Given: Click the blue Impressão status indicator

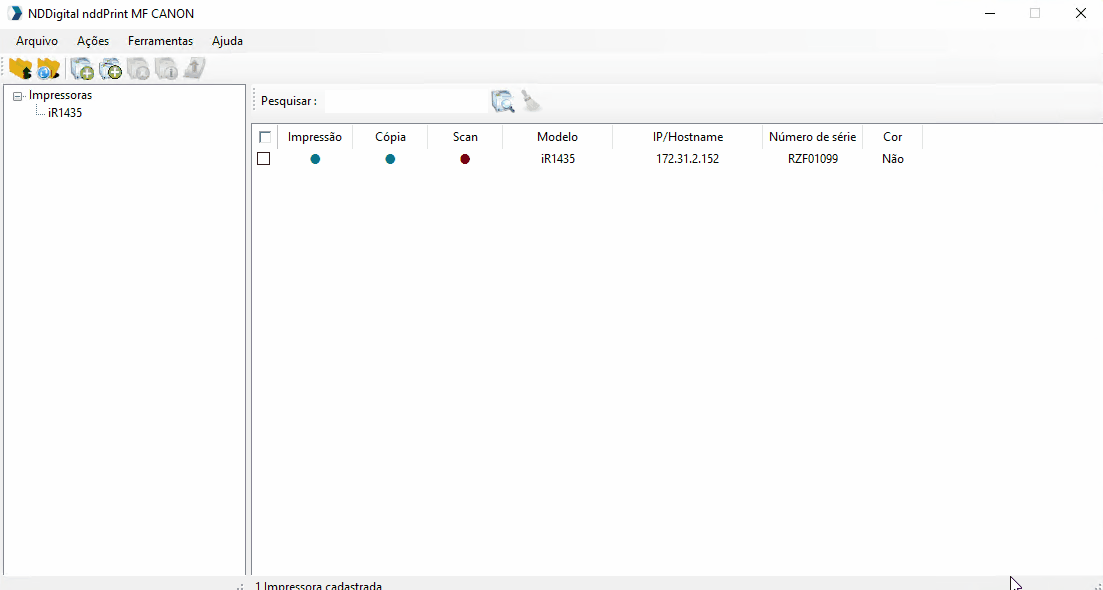Looking at the screenshot, I should (x=315, y=158).
